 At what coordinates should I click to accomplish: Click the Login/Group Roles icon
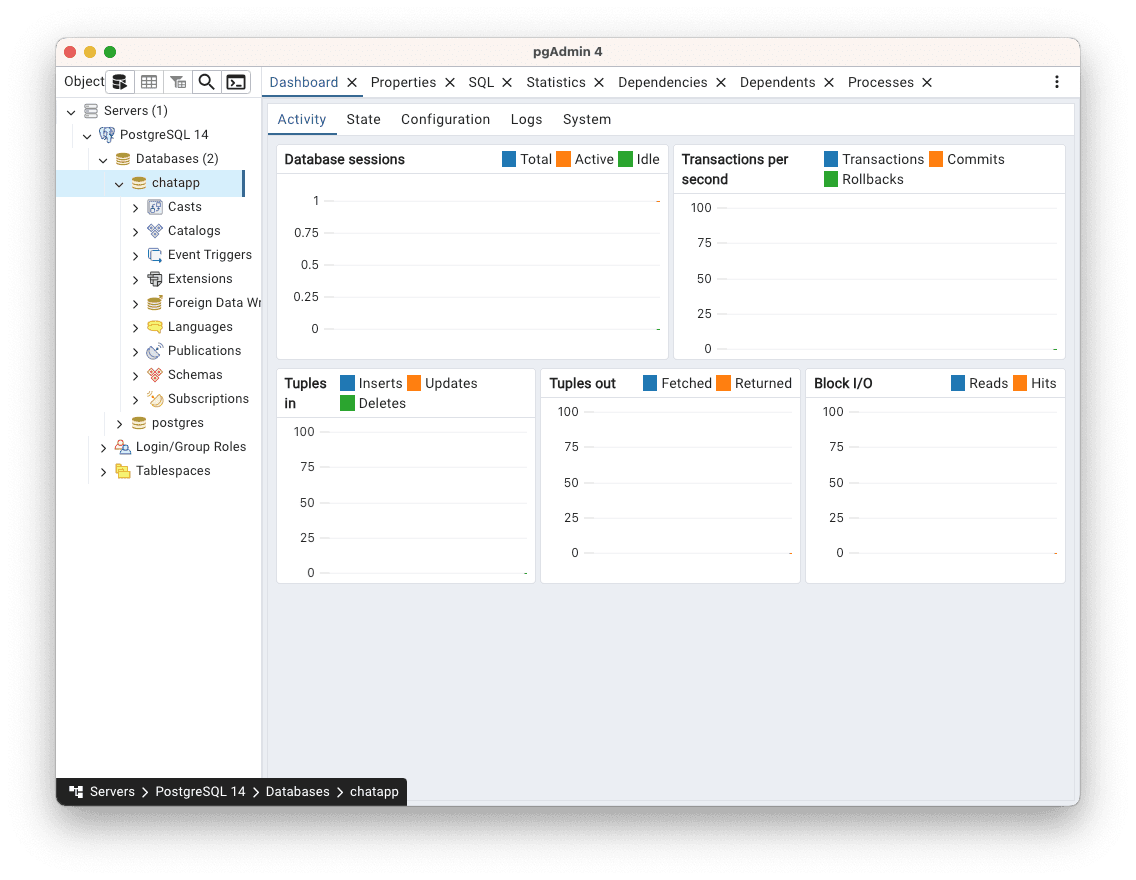(x=122, y=447)
